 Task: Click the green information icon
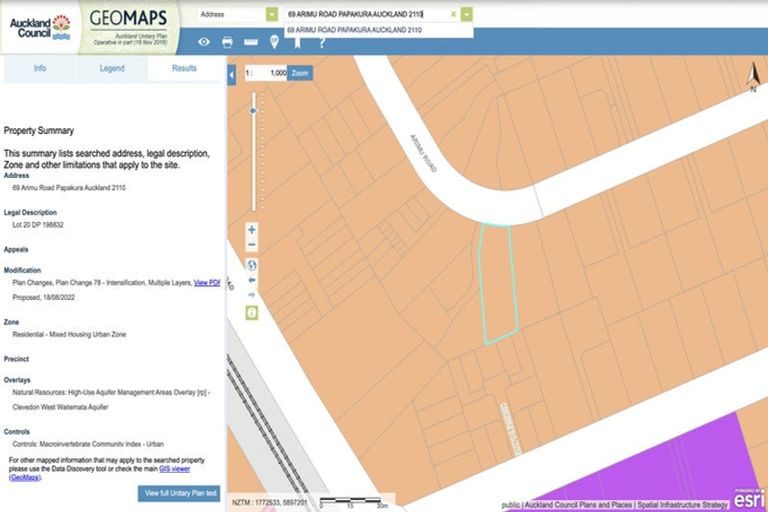252,312
